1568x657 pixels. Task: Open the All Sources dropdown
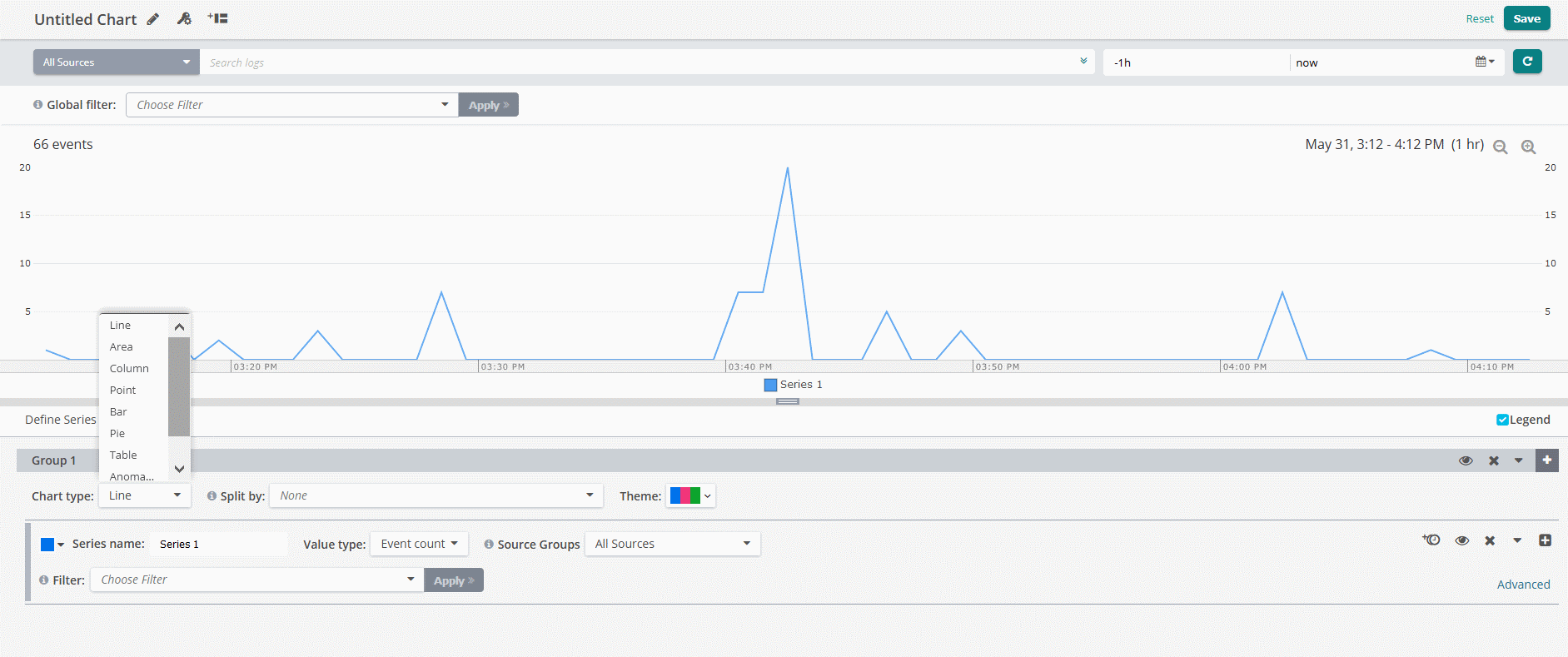pos(117,62)
